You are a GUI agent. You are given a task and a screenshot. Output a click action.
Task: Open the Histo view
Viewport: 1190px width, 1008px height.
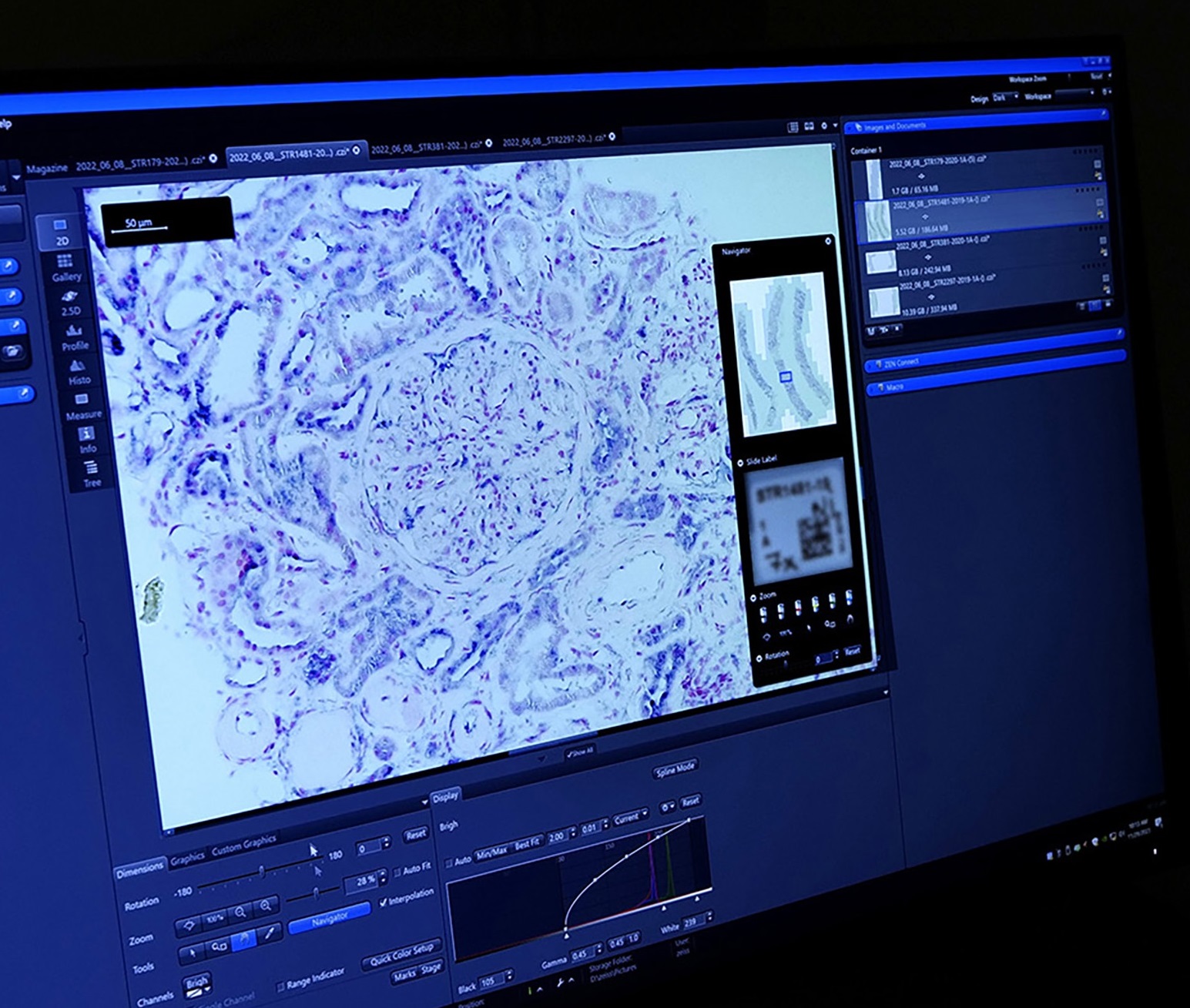79,372
